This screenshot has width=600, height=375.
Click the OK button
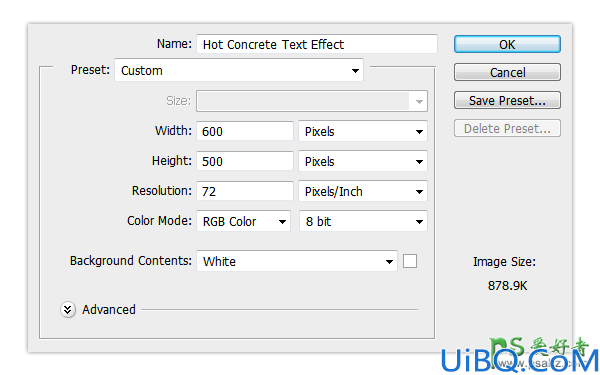[507, 44]
